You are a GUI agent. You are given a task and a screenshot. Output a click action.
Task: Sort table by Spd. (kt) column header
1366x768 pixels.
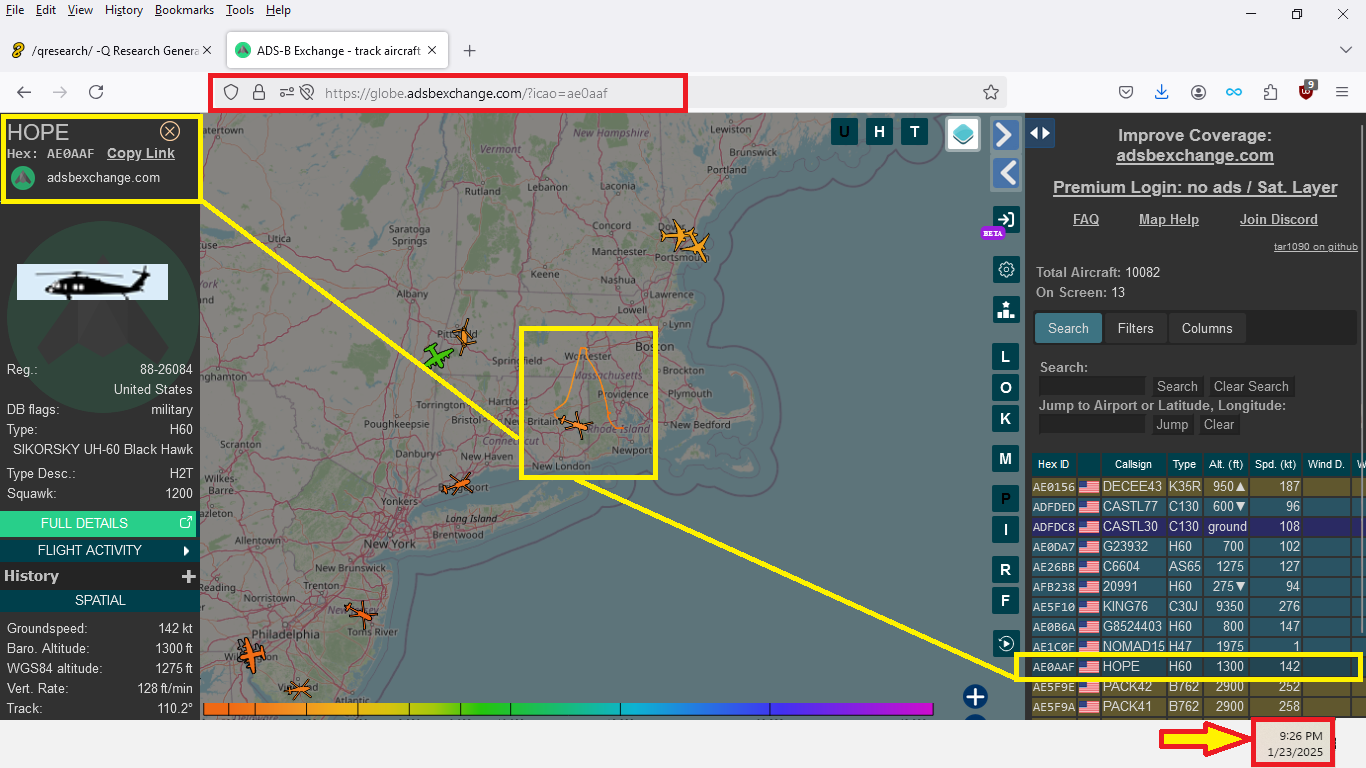click(x=1275, y=464)
